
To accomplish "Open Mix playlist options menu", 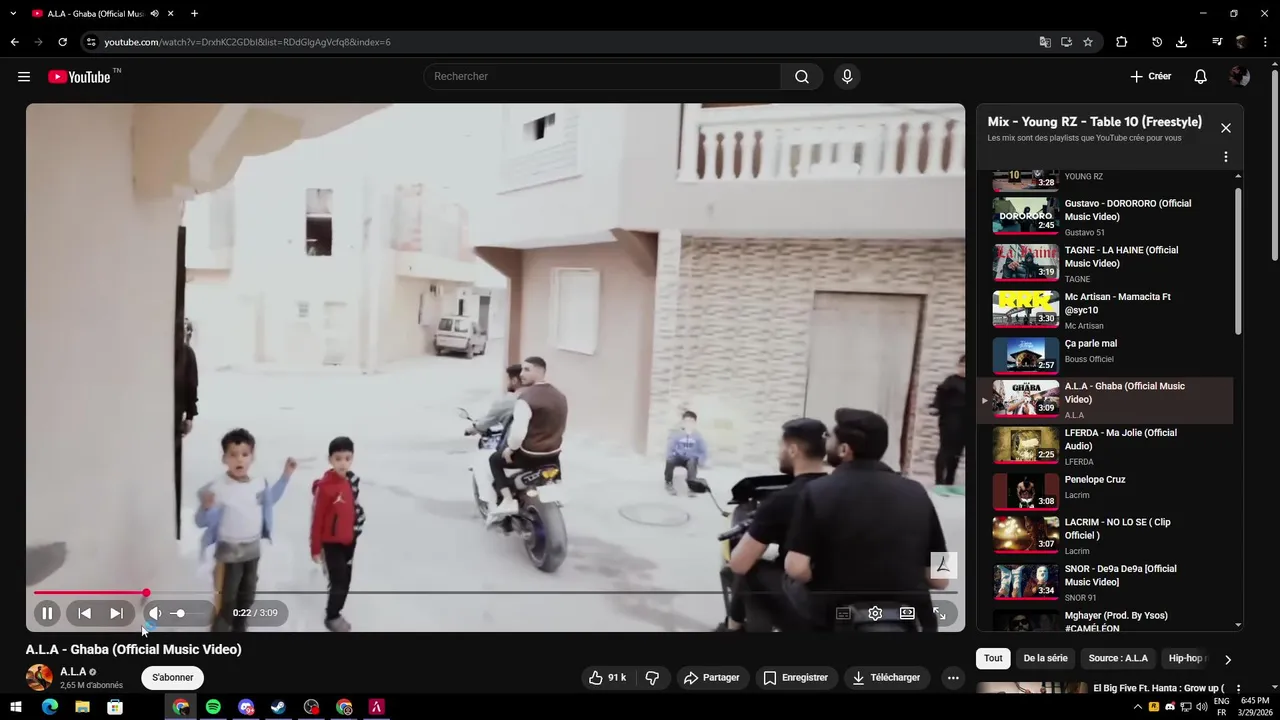I will tap(1226, 157).
